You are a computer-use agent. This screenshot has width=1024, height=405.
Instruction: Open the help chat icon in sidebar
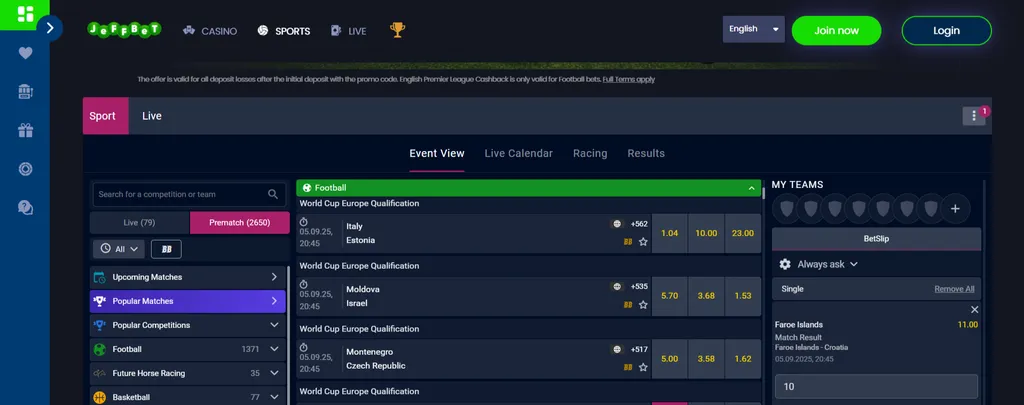25,207
